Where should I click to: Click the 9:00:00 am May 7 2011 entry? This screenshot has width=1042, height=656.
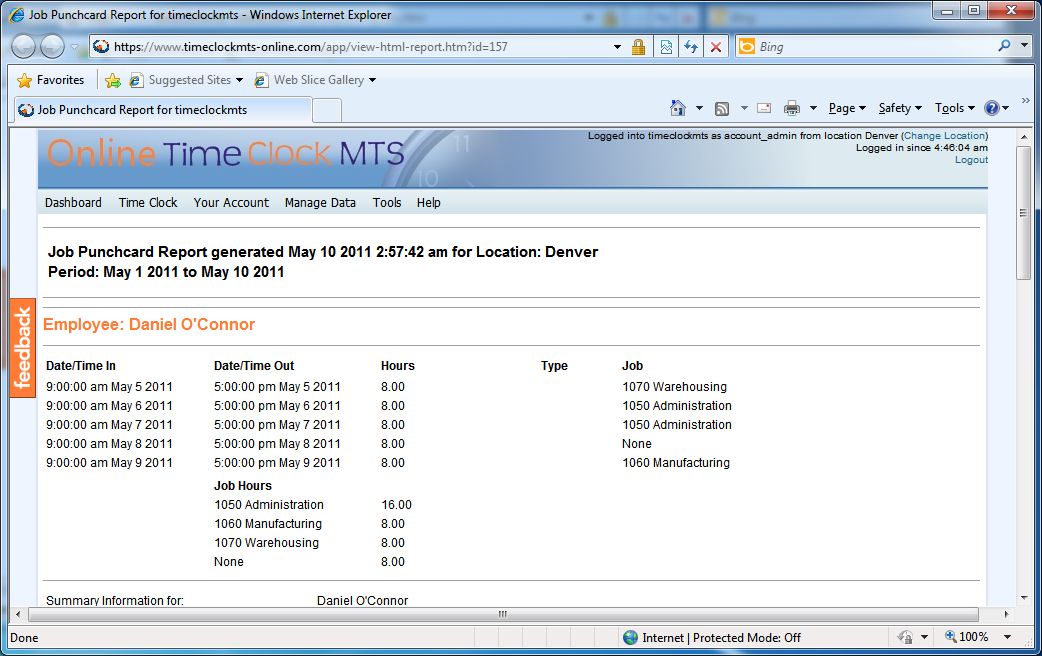109,425
